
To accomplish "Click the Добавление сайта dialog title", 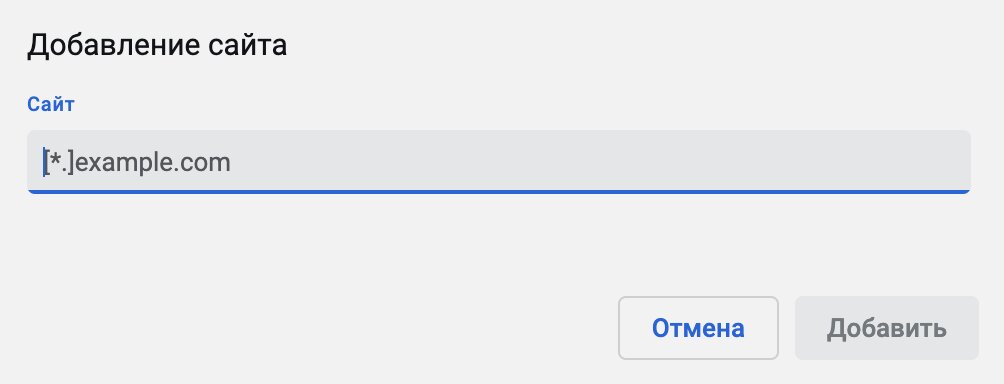I will click(157, 46).
